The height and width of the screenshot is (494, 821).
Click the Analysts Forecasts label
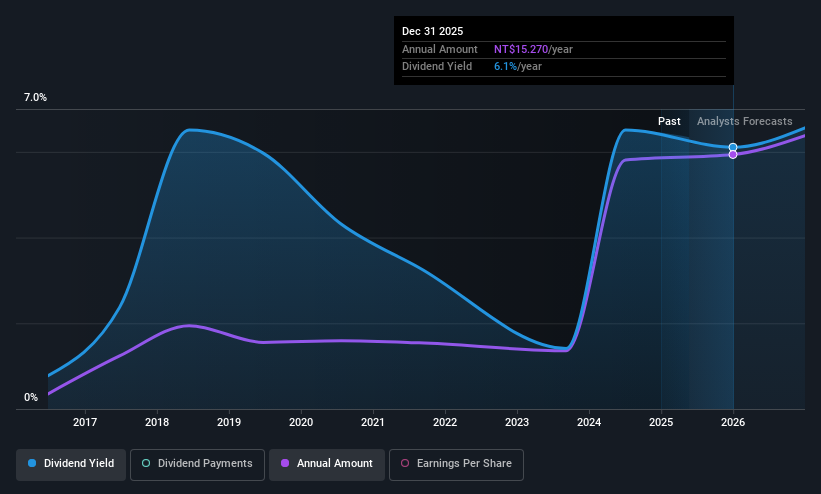(x=745, y=122)
